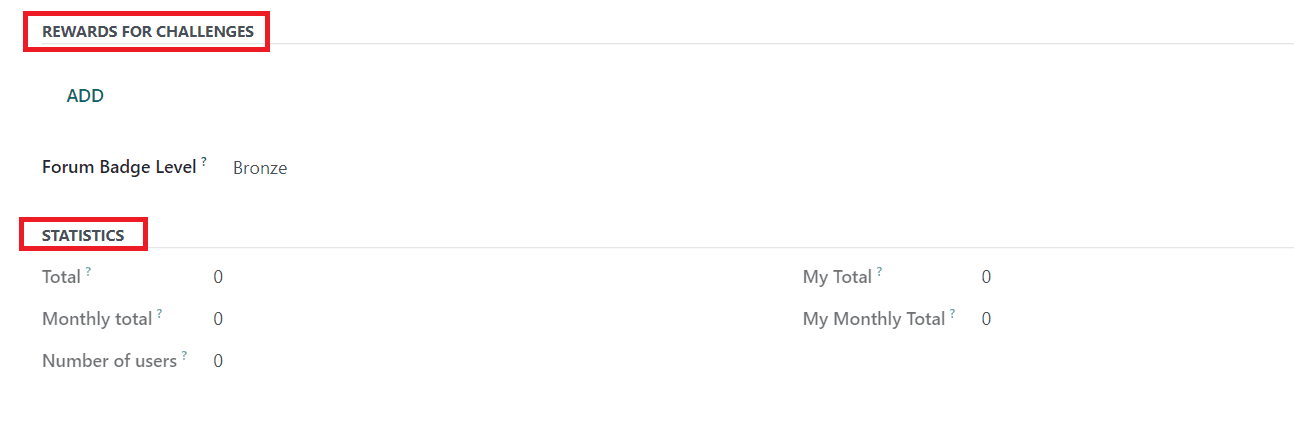Click the Number of users value
The image size is (1294, 422).
coord(218,361)
